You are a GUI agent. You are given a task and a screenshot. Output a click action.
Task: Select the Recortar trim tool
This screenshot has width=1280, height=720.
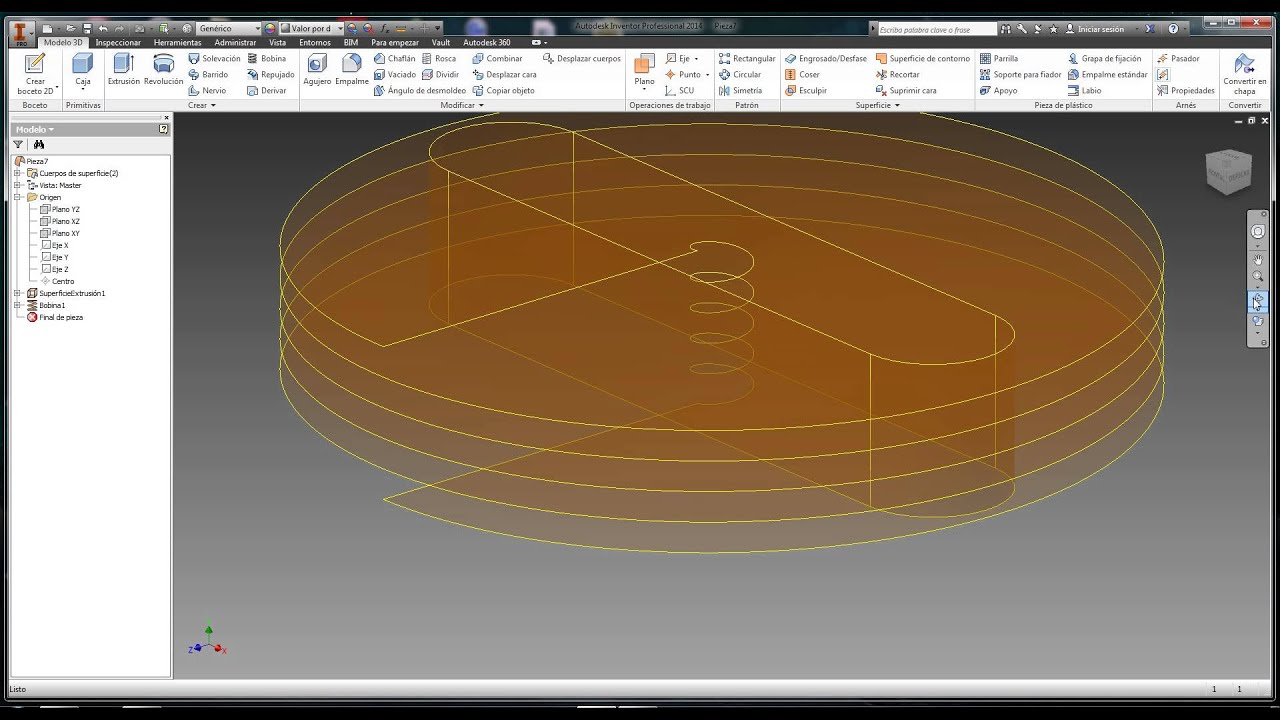(897, 74)
